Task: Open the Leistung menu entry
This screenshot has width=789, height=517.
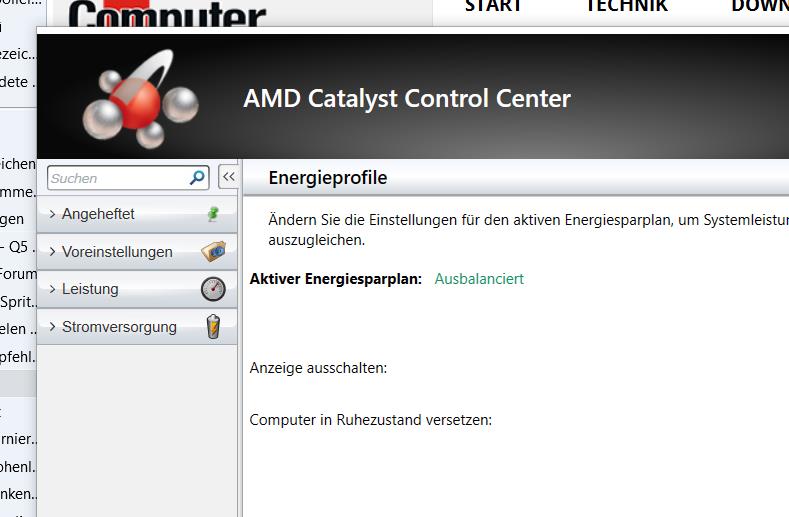Action: pos(137,289)
